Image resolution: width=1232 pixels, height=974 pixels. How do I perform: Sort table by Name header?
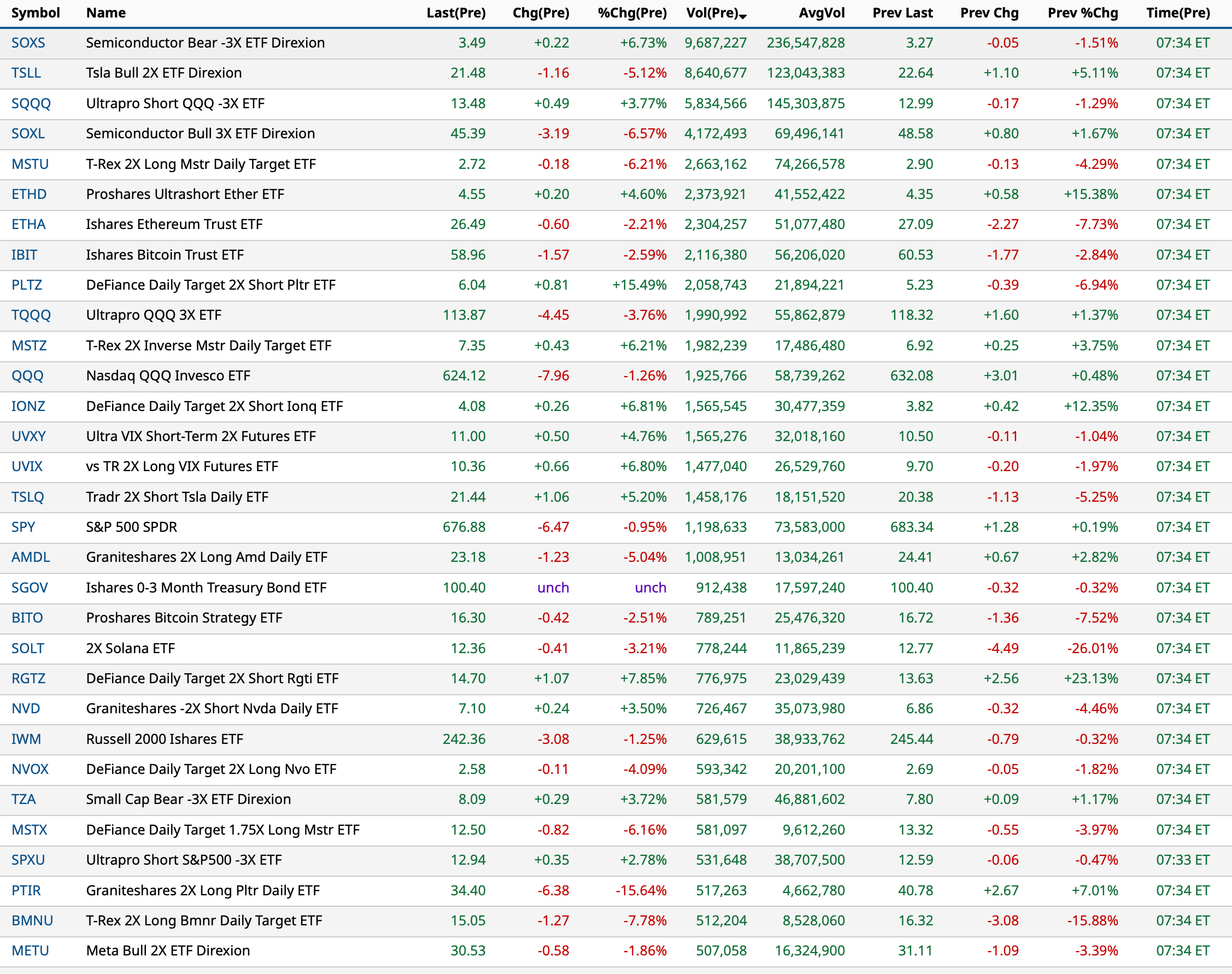coord(106,13)
